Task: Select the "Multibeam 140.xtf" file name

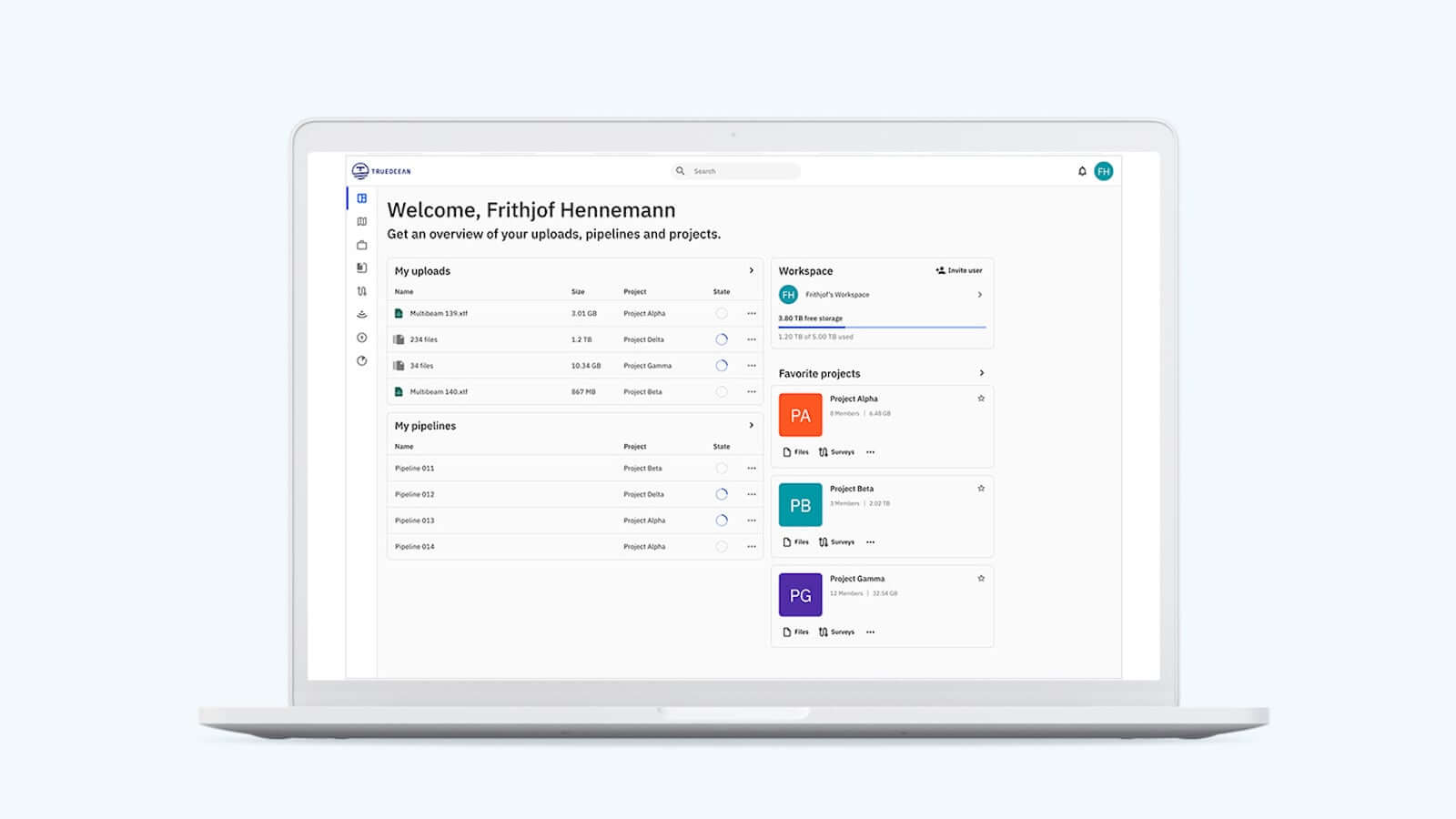Action: tap(439, 391)
